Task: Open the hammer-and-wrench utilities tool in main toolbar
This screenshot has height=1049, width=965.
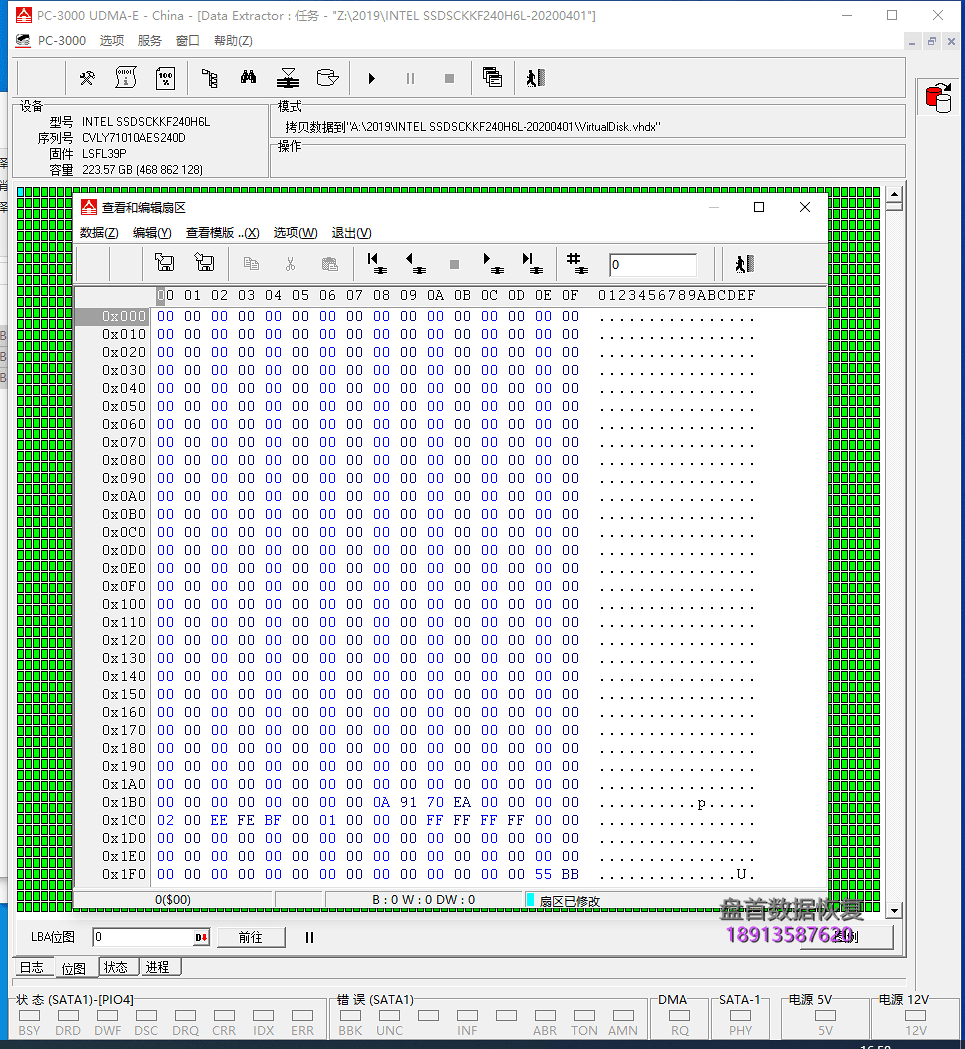Action: click(87, 78)
